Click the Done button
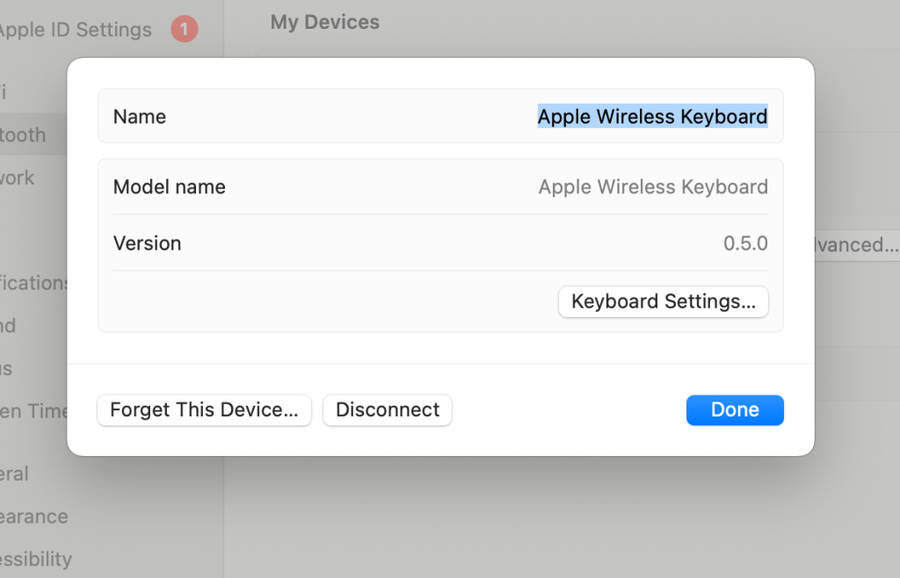This screenshot has width=900, height=578. point(735,410)
